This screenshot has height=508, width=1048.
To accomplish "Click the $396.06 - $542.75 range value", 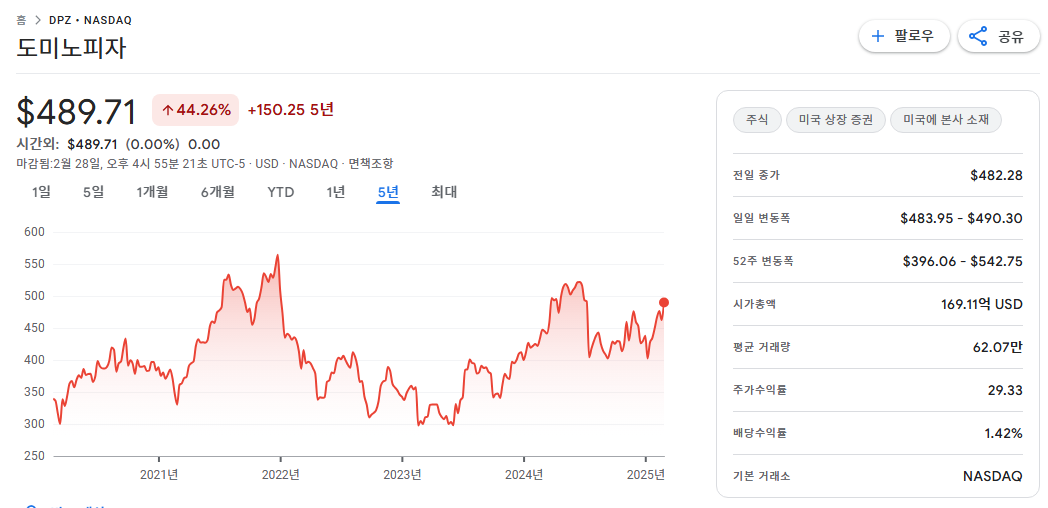I will coord(962,261).
